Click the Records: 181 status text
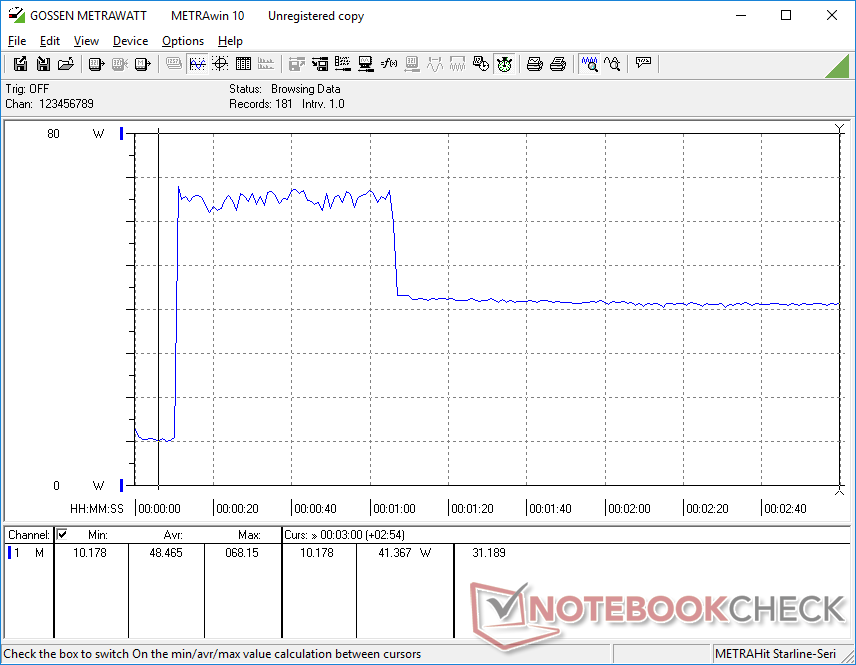The image size is (856, 665). (x=261, y=104)
